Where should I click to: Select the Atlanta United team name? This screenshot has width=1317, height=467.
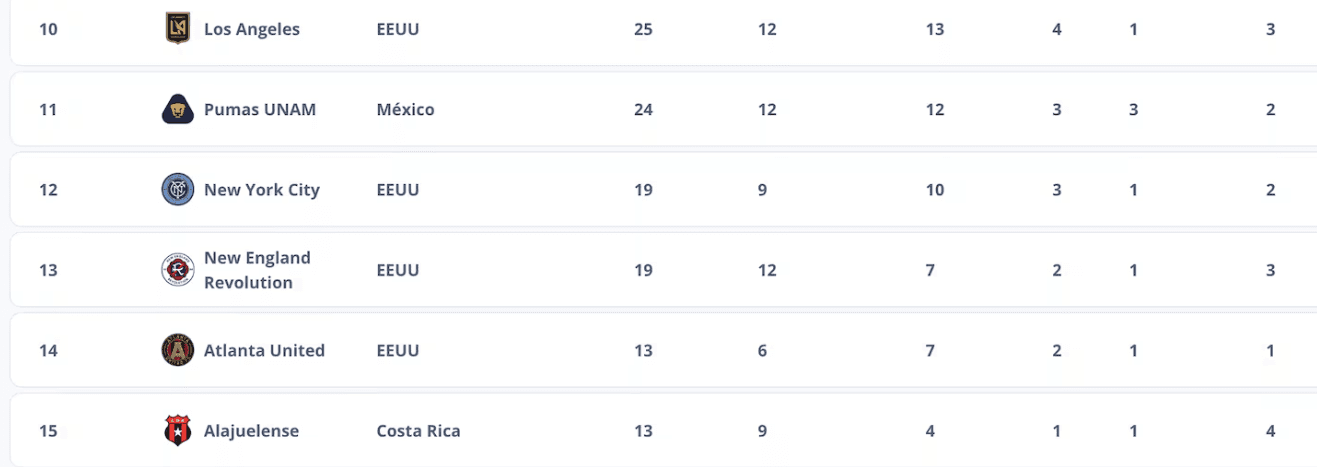tap(264, 350)
